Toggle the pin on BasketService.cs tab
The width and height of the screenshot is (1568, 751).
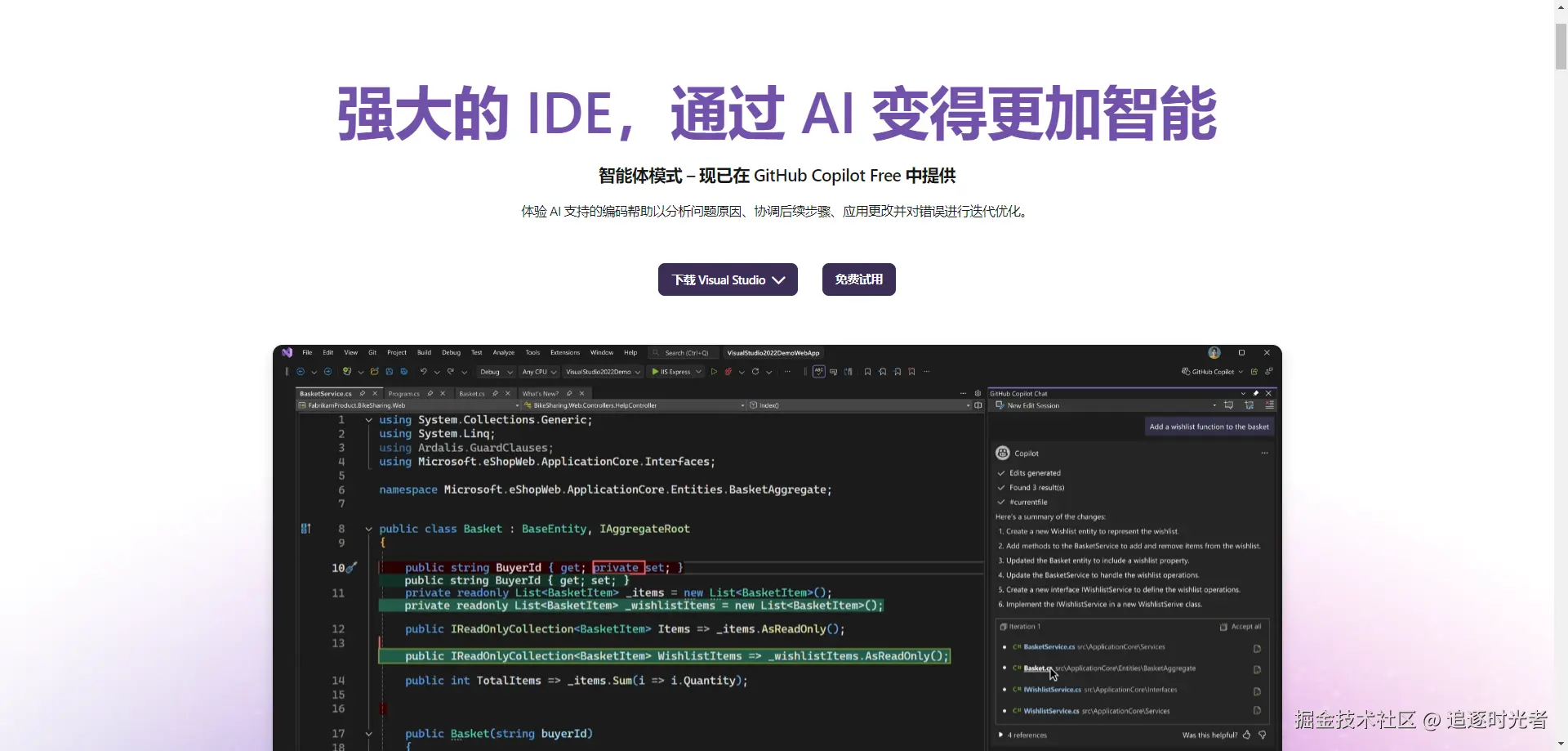tap(363, 393)
